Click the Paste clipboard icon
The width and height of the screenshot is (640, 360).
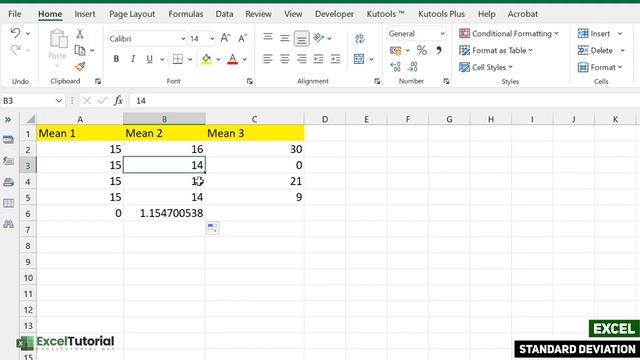(58, 40)
